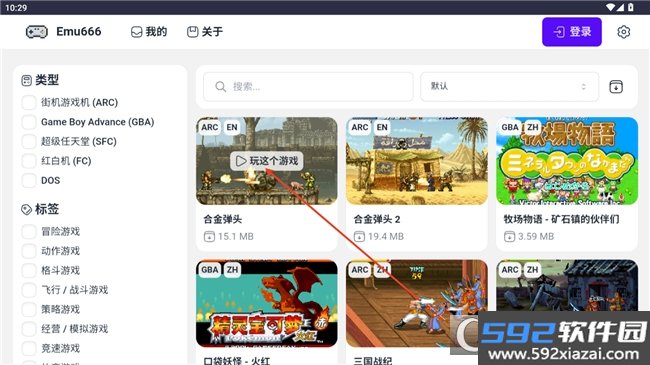The width and height of the screenshot is (650, 365).
Task: Click the download manager icon beside sort box
Action: [x=616, y=87]
